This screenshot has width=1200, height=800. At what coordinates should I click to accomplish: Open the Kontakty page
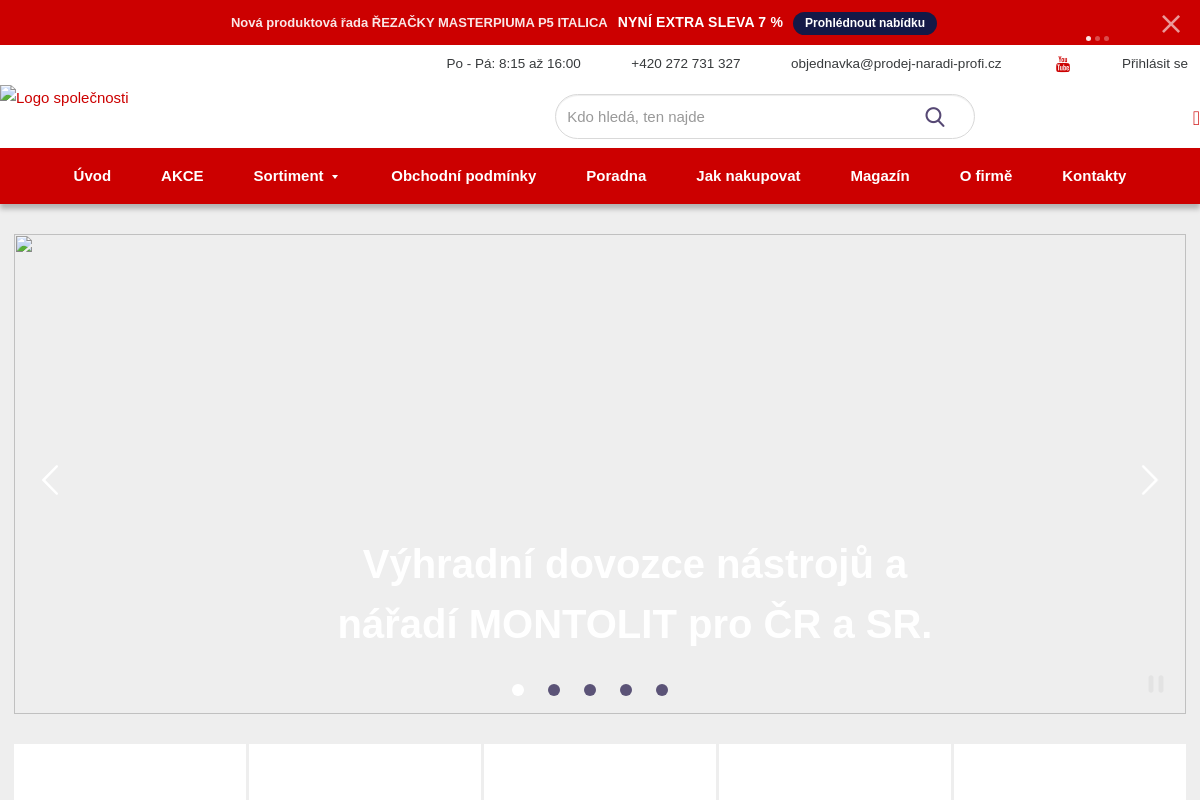(1094, 176)
